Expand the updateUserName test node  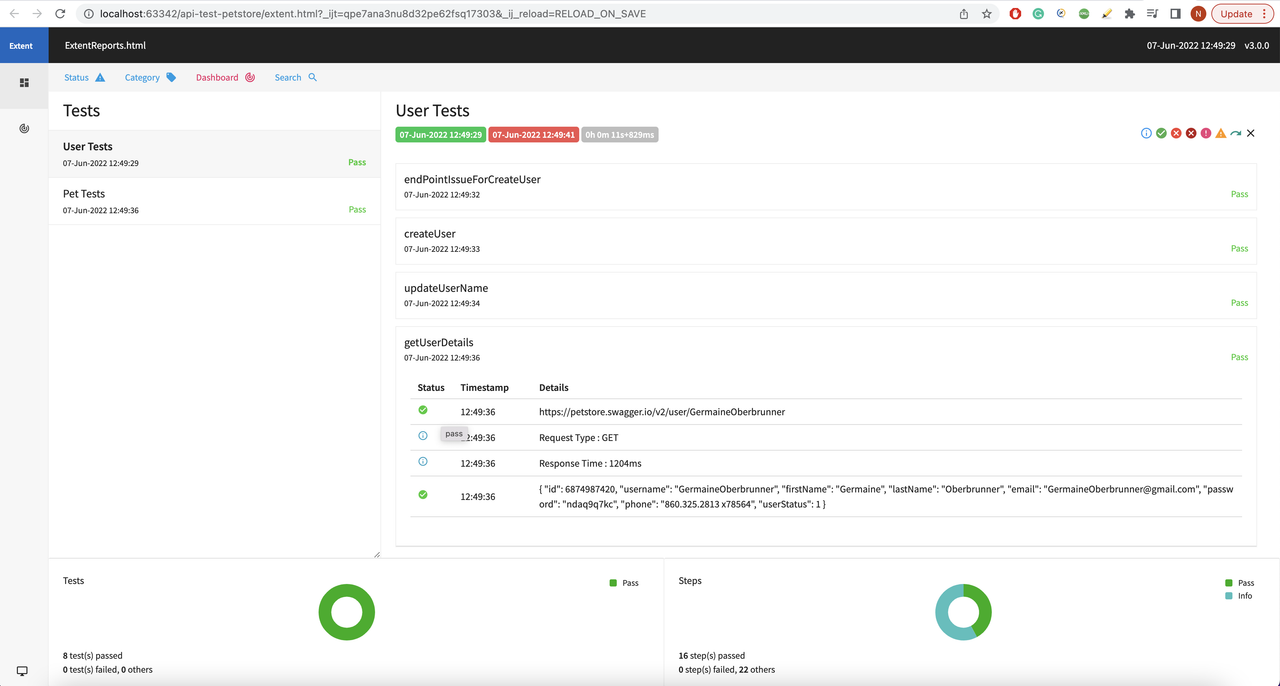pyautogui.click(x=826, y=295)
